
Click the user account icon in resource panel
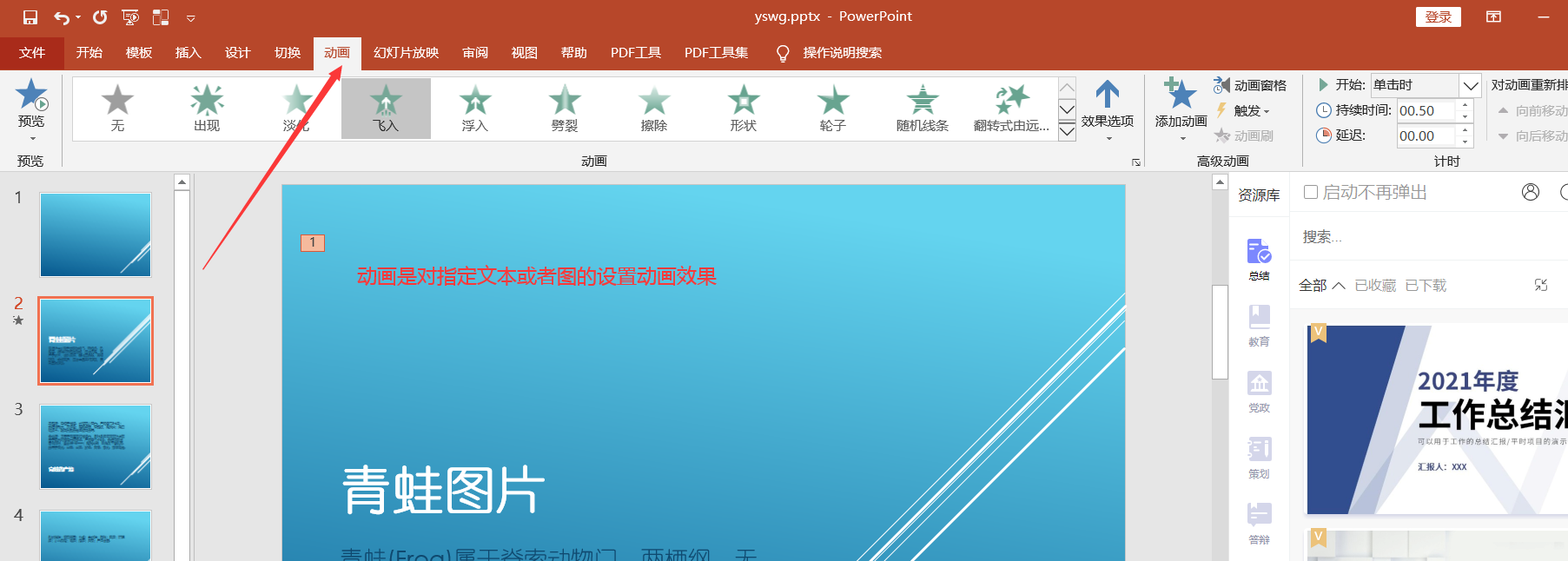click(1531, 192)
